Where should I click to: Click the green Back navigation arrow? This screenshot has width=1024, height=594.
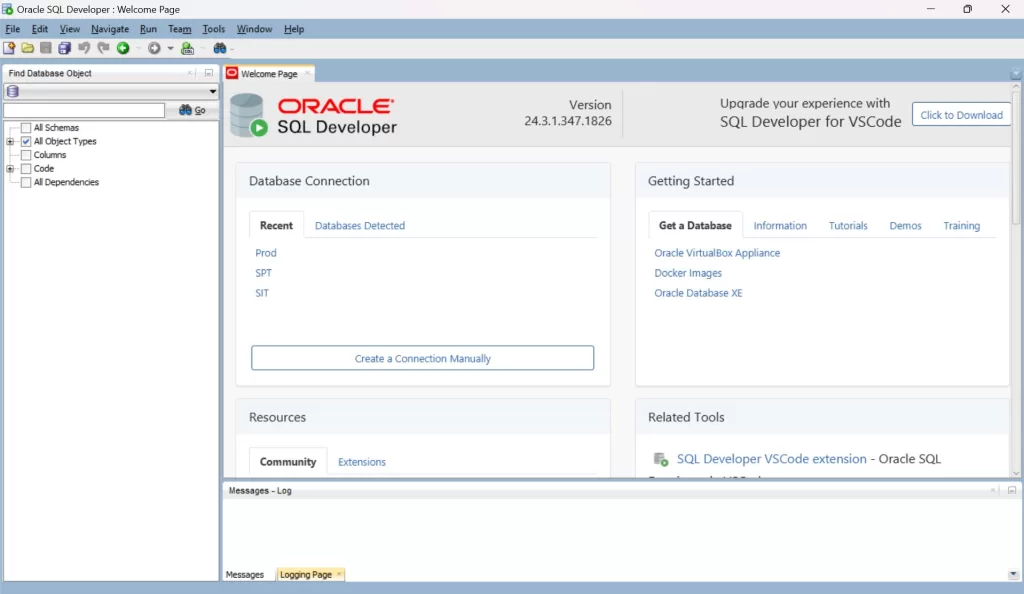tap(123, 48)
